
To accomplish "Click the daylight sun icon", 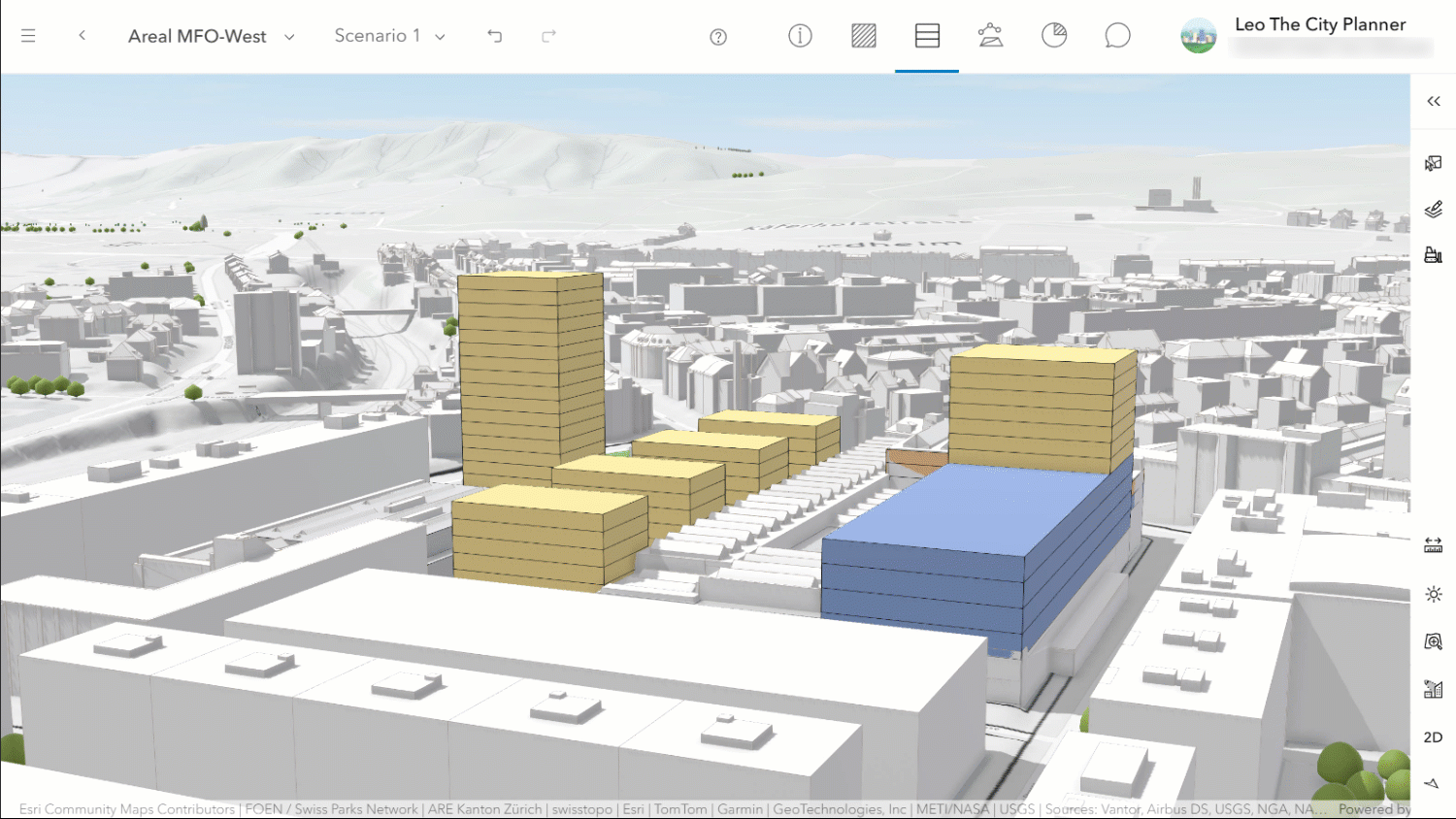I will tap(1434, 594).
